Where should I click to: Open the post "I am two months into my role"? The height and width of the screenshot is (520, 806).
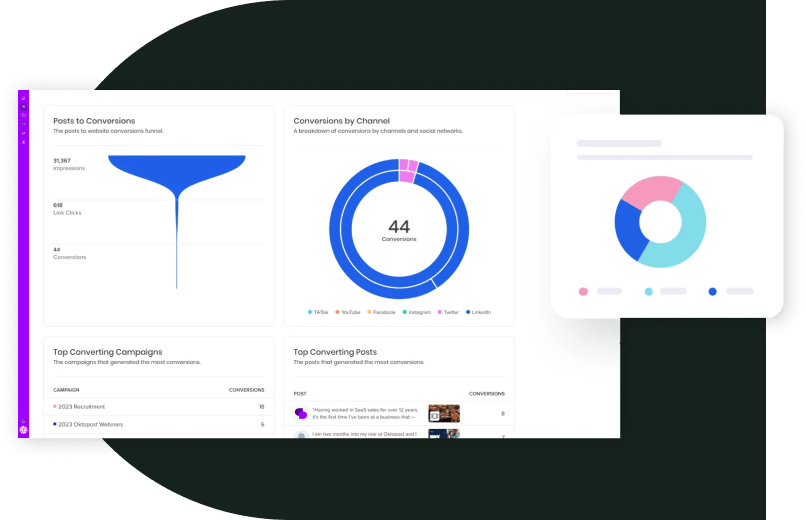pyautogui.click(x=364, y=434)
